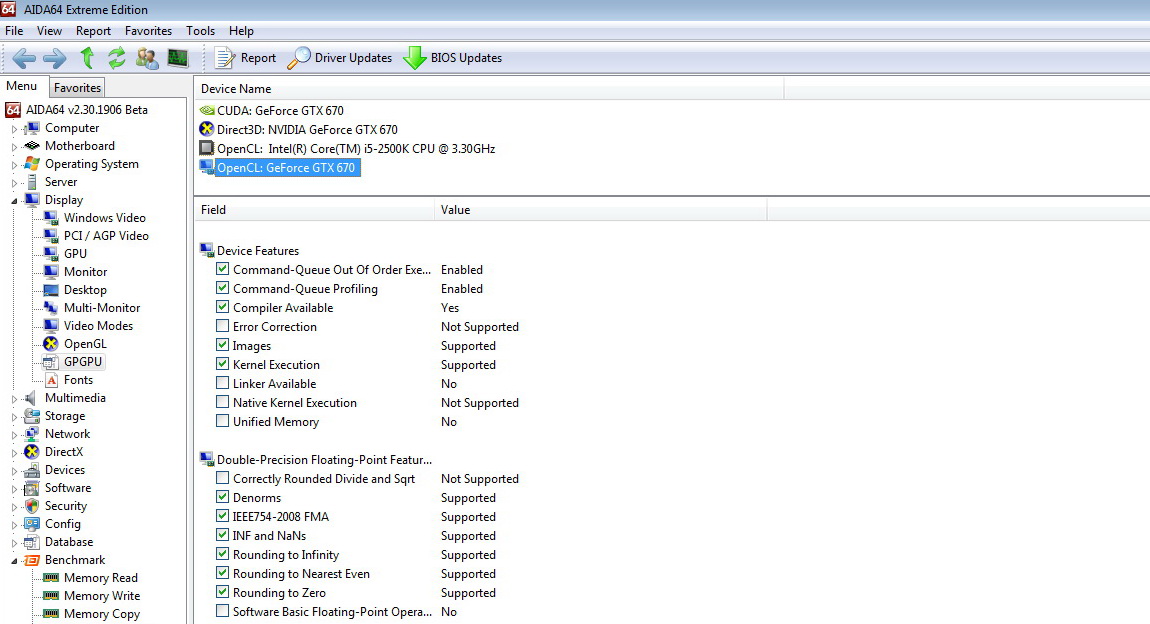Open the Memory Write benchmark icon
Viewport: 1150px width, 624px height.
pos(51,596)
